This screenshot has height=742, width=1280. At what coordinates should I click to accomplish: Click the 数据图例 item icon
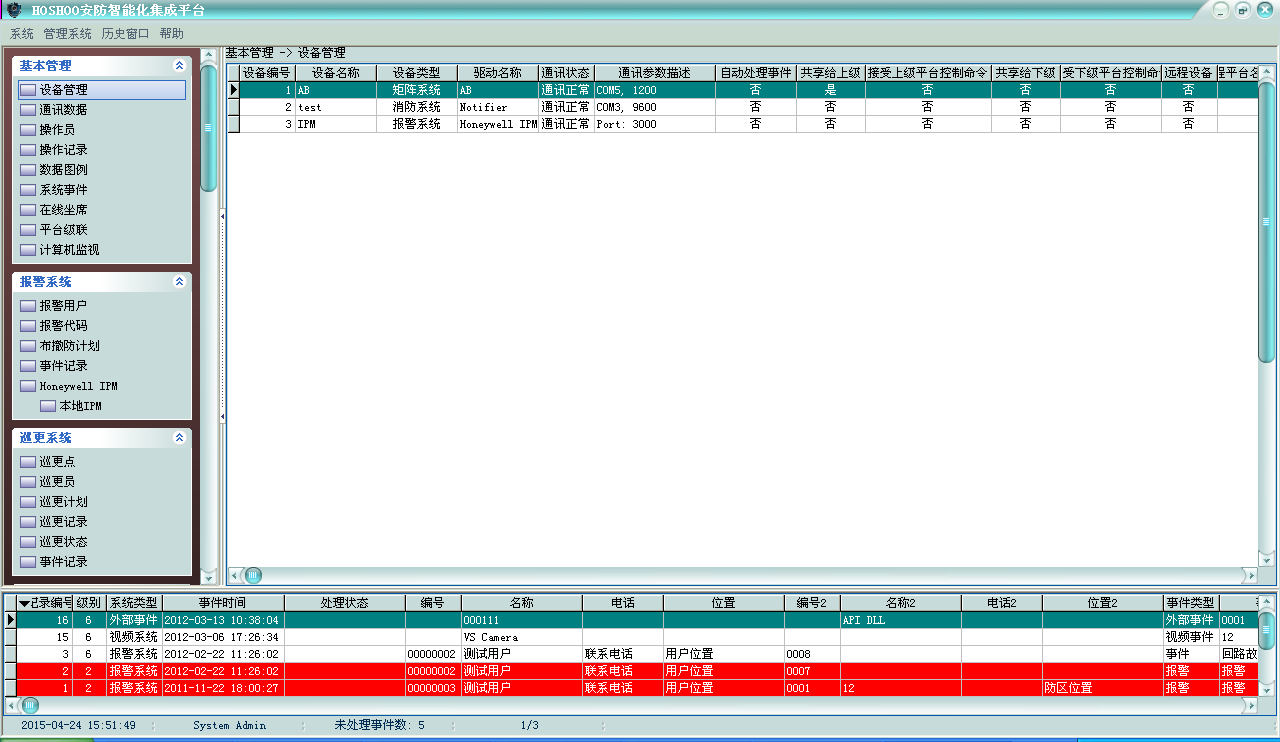28,170
